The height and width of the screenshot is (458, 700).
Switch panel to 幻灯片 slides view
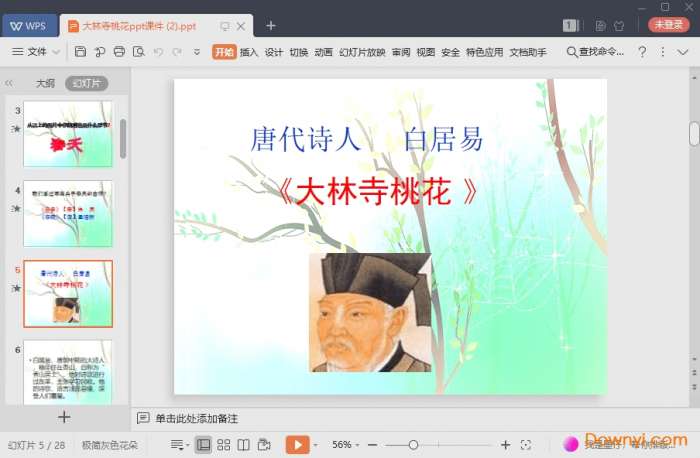pyautogui.click(x=86, y=84)
